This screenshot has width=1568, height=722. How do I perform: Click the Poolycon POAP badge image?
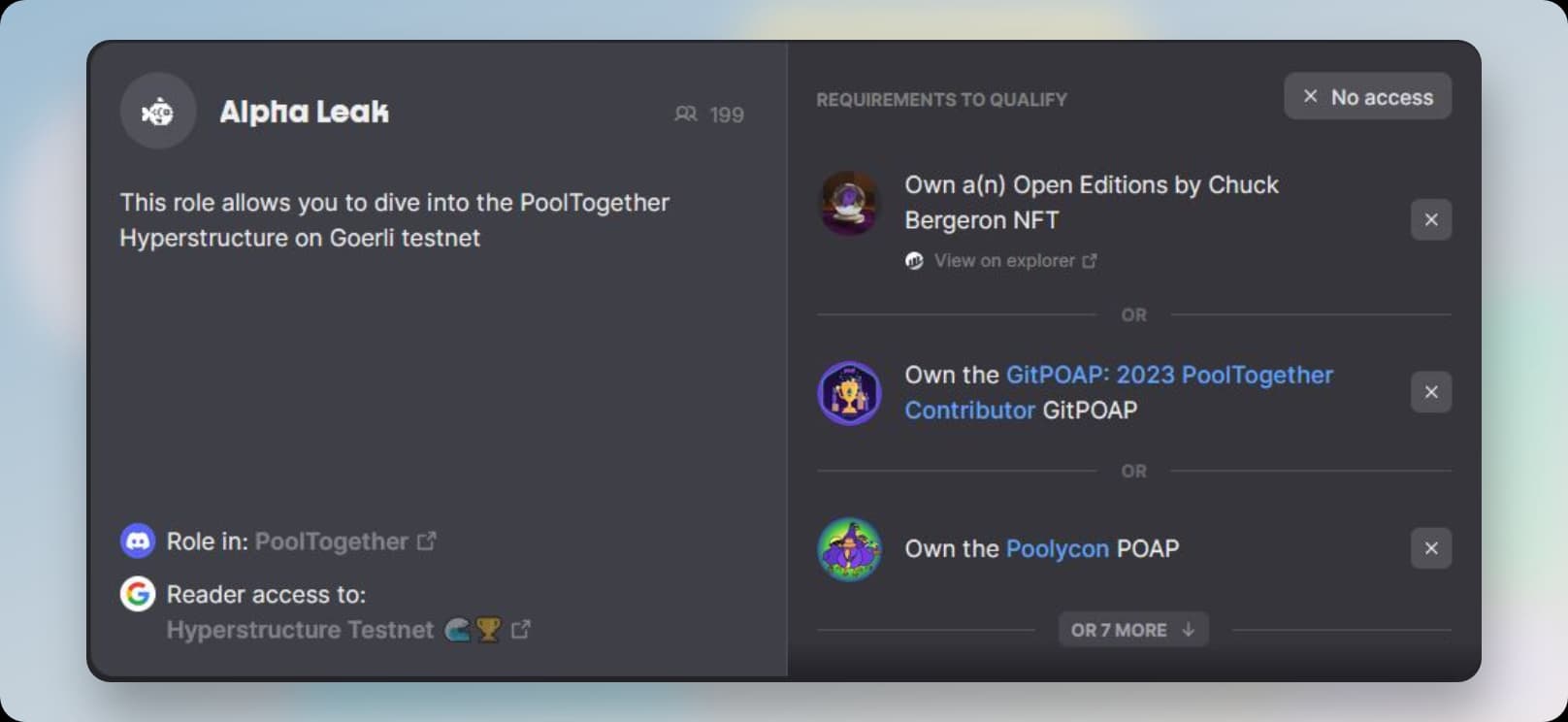click(x=850, y=549)
